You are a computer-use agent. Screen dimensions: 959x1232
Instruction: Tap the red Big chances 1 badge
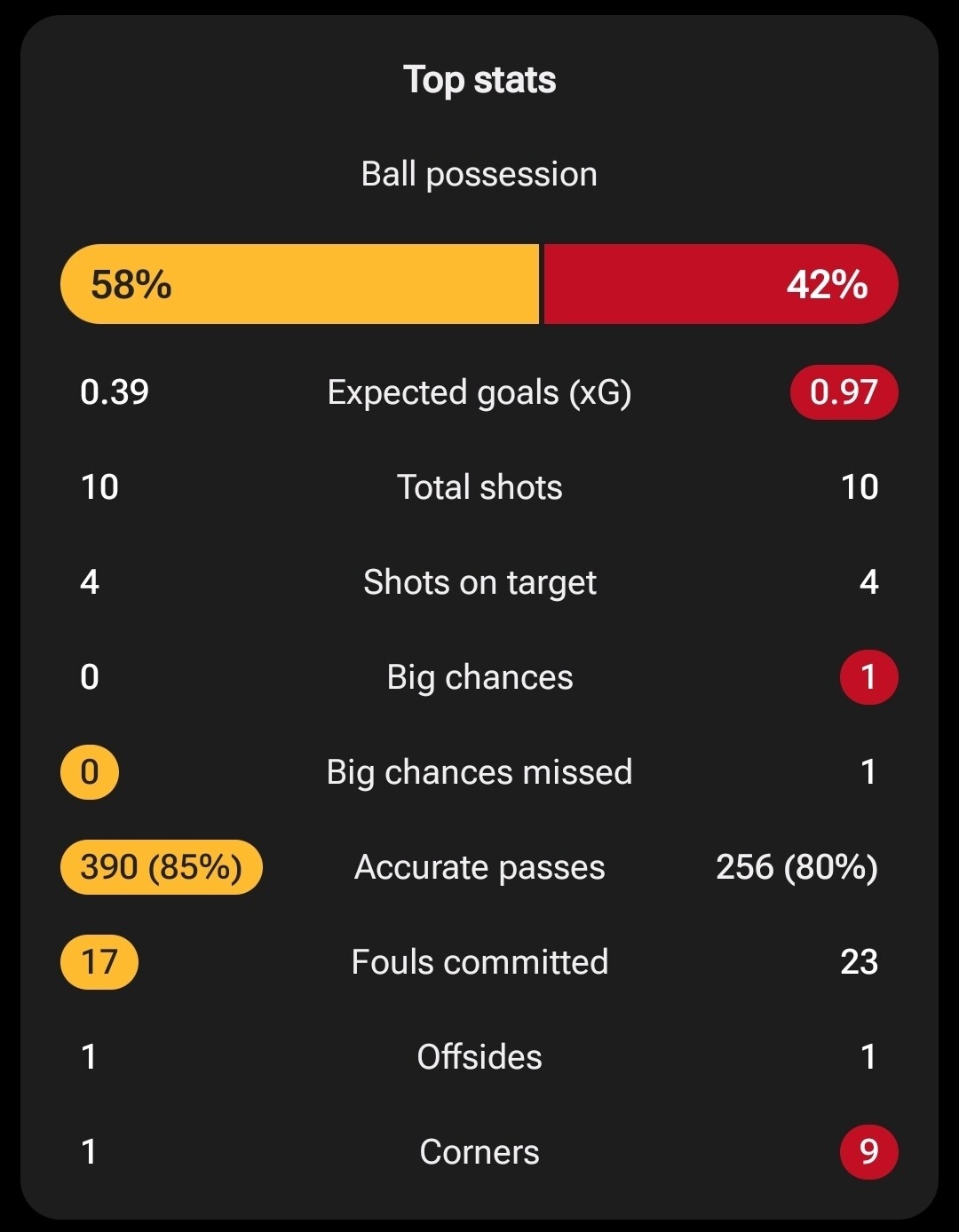click(x=869, y=677)
